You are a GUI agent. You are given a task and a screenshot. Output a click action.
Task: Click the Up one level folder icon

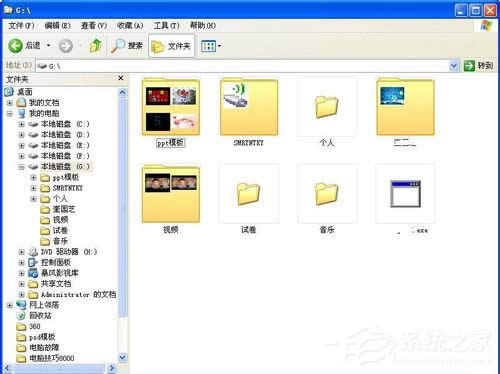point(96,46)
